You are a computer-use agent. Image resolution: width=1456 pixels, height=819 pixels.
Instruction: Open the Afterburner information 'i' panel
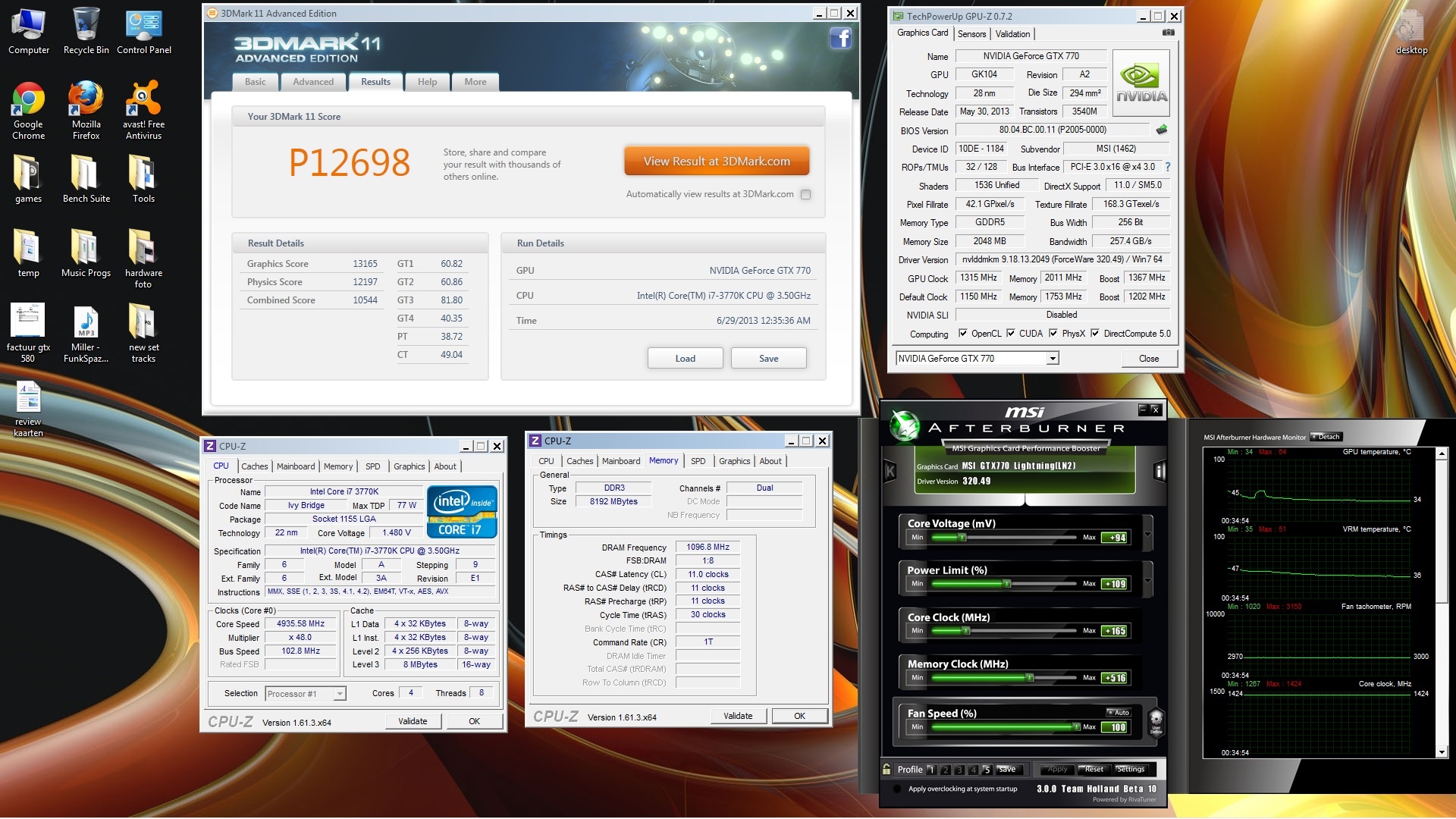(1159, 472)
